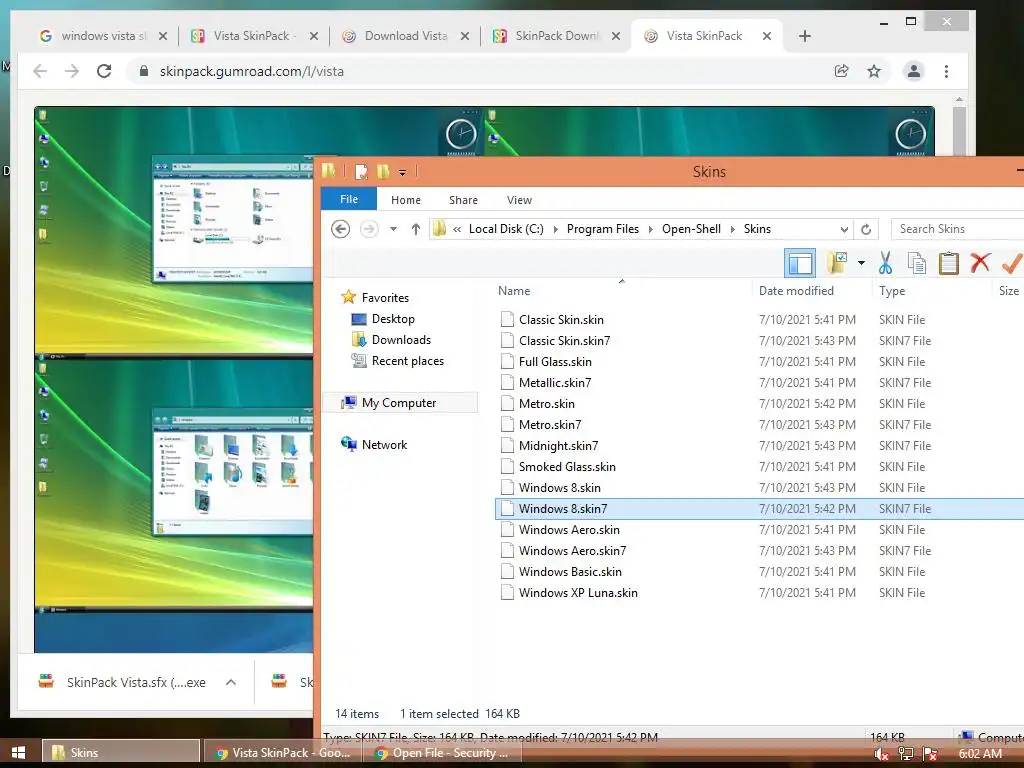Click the share page icon in Chrome
Viewport: 1024px width, 768px height.
pyautogui.click(x=842, y=71)
